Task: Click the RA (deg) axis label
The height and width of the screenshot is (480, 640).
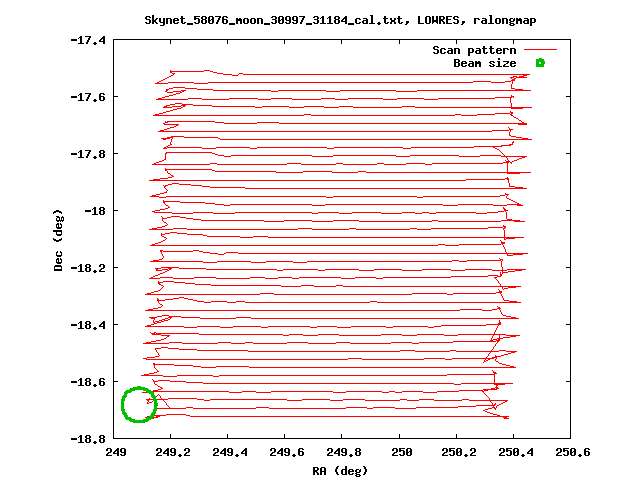Action: point(340,471)
